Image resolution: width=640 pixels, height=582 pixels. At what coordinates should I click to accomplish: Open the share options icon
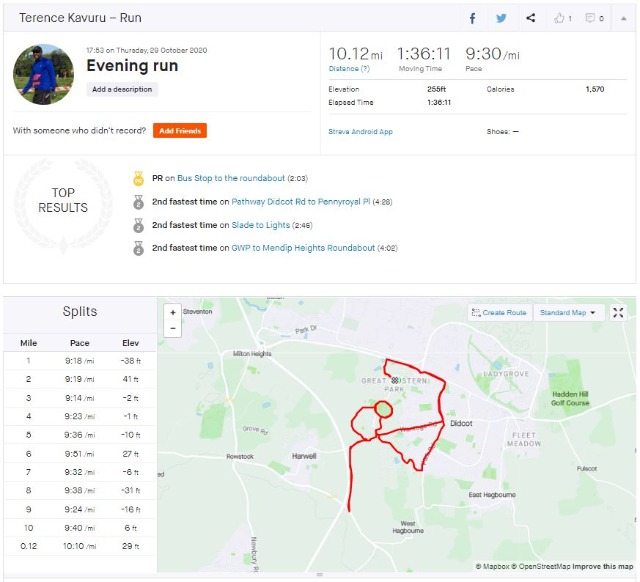pos(530,18)
